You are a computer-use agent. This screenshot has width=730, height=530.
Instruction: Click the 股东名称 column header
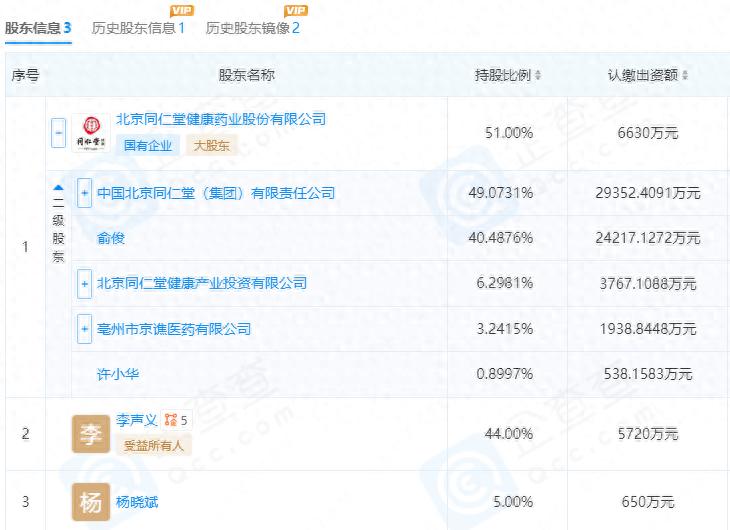(247, 75)
